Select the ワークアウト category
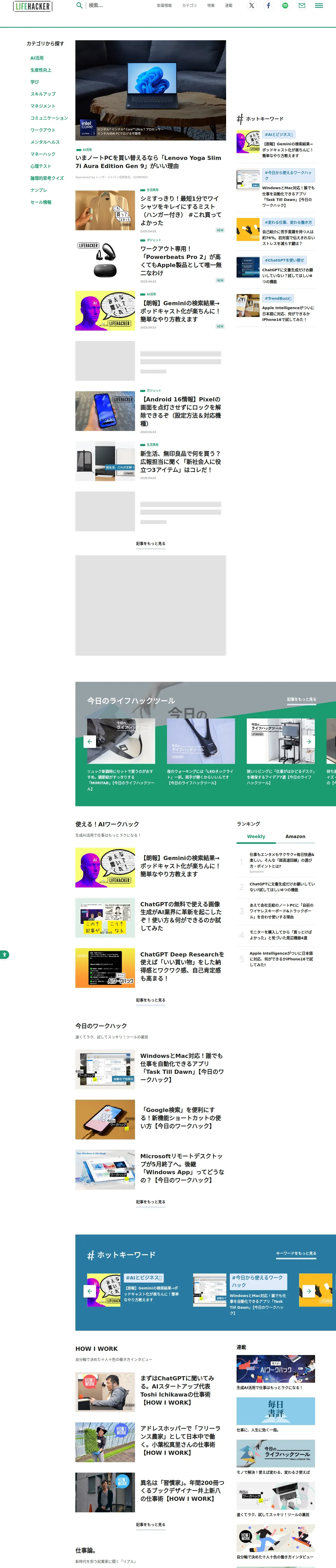The height and width of the screenshot is (1568, 336). (x=43, y=130)
